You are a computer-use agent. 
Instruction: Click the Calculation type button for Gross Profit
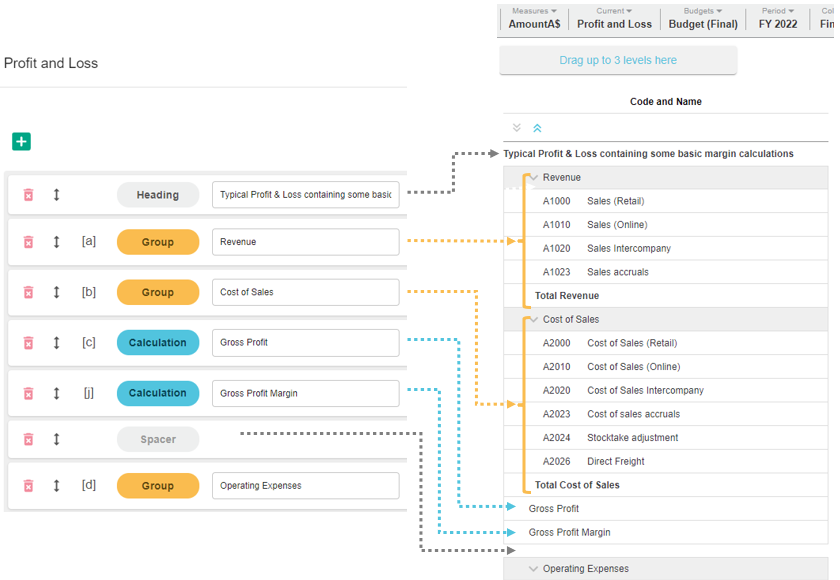(x=158, y=343)
